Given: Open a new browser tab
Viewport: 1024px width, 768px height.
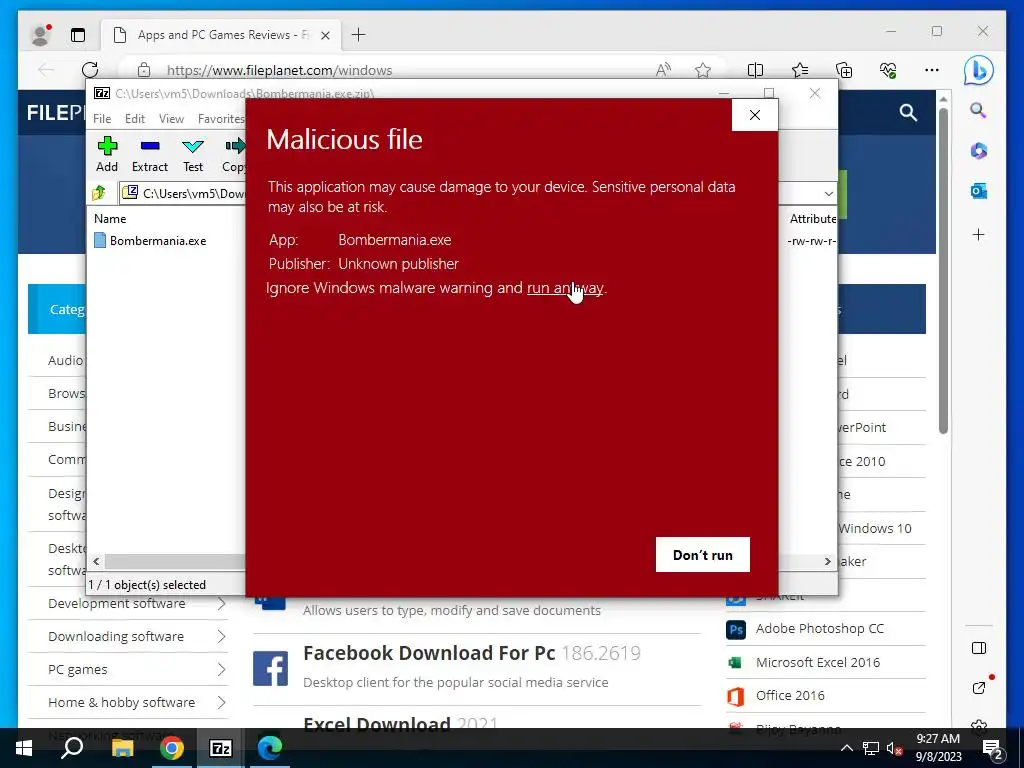Looking at the screenshot, I should [359, 35].
